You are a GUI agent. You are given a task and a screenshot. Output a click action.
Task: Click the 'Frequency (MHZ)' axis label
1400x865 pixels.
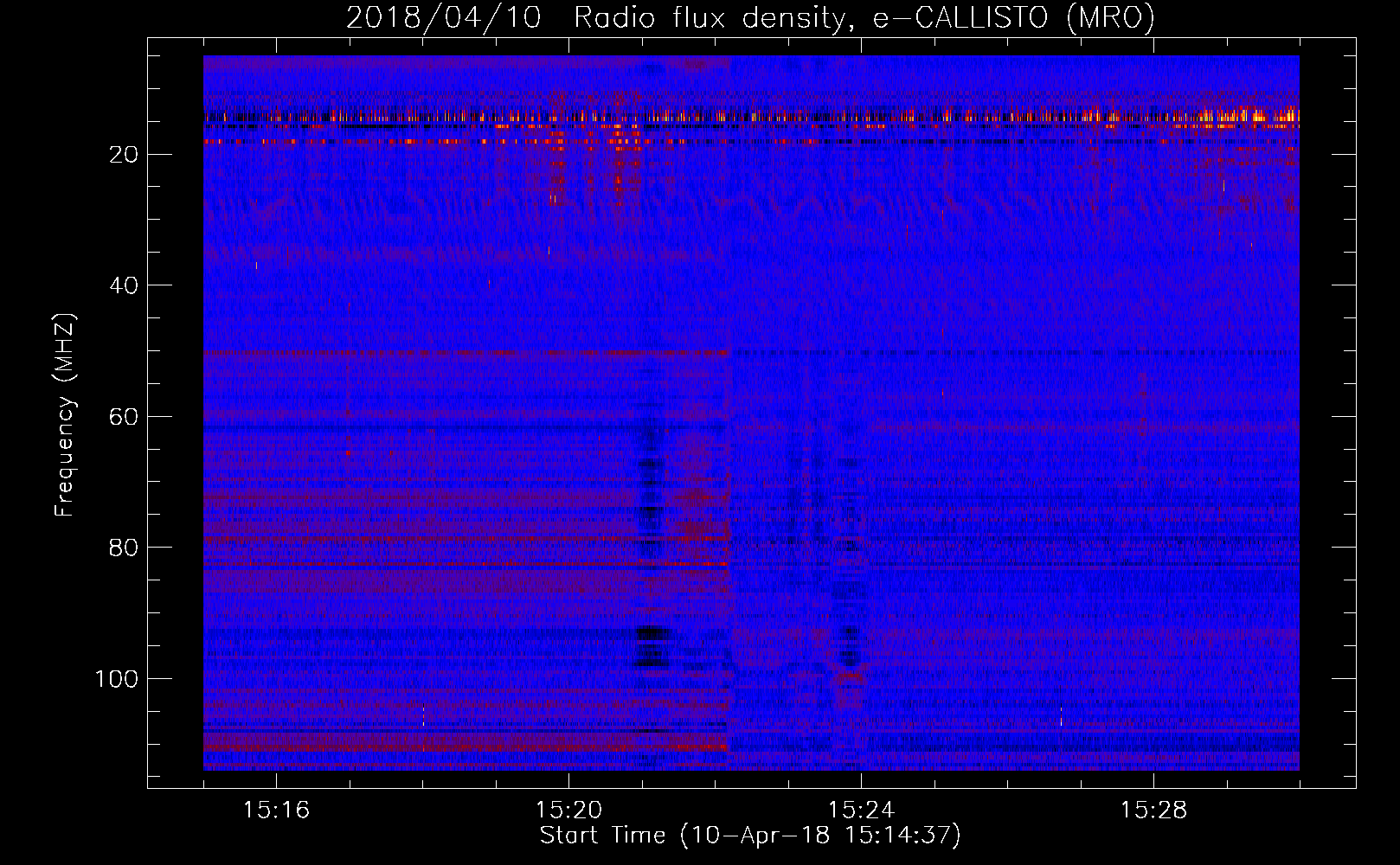click(65, 415)
